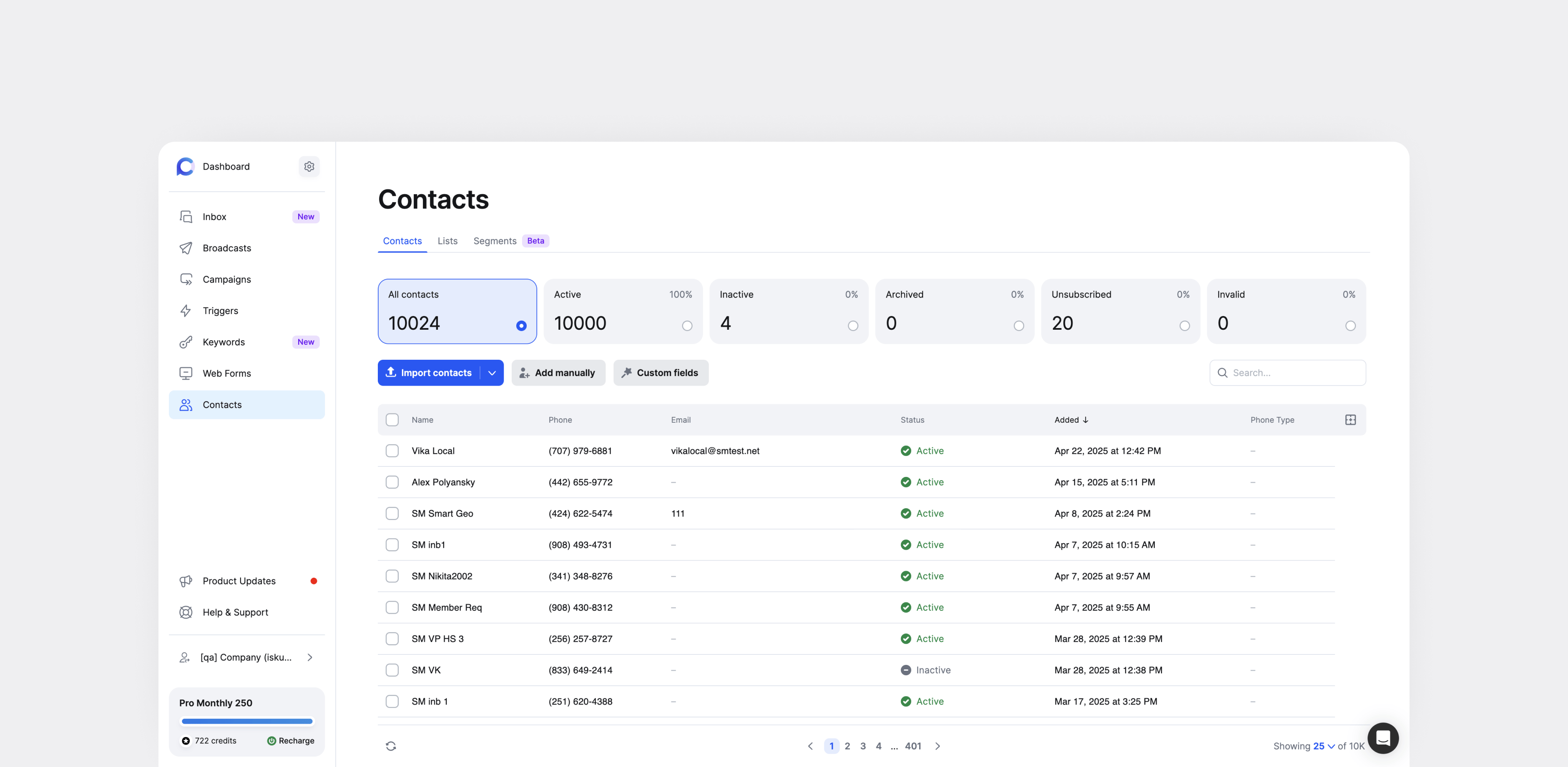
Task: Click the red notification dot on Product Updates
Action: point(314,581)
